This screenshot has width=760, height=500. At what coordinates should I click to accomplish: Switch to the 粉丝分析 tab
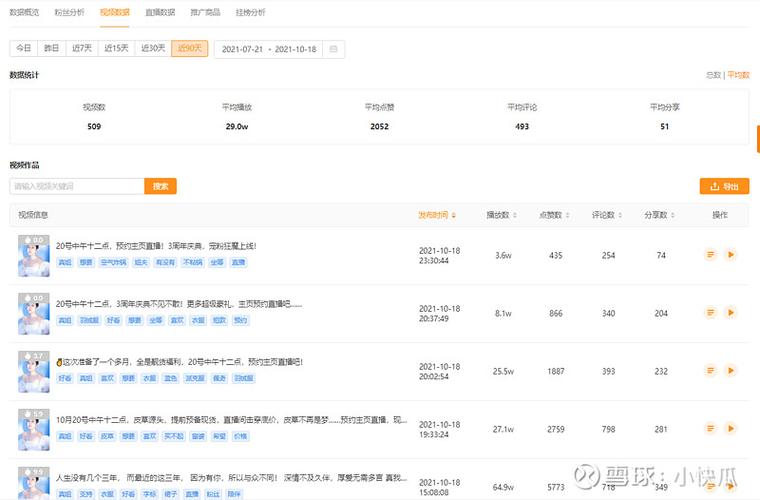click(69, 12)
